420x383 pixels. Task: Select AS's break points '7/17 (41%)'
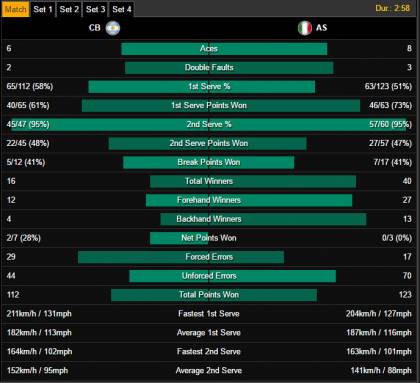tap(393, 163)
